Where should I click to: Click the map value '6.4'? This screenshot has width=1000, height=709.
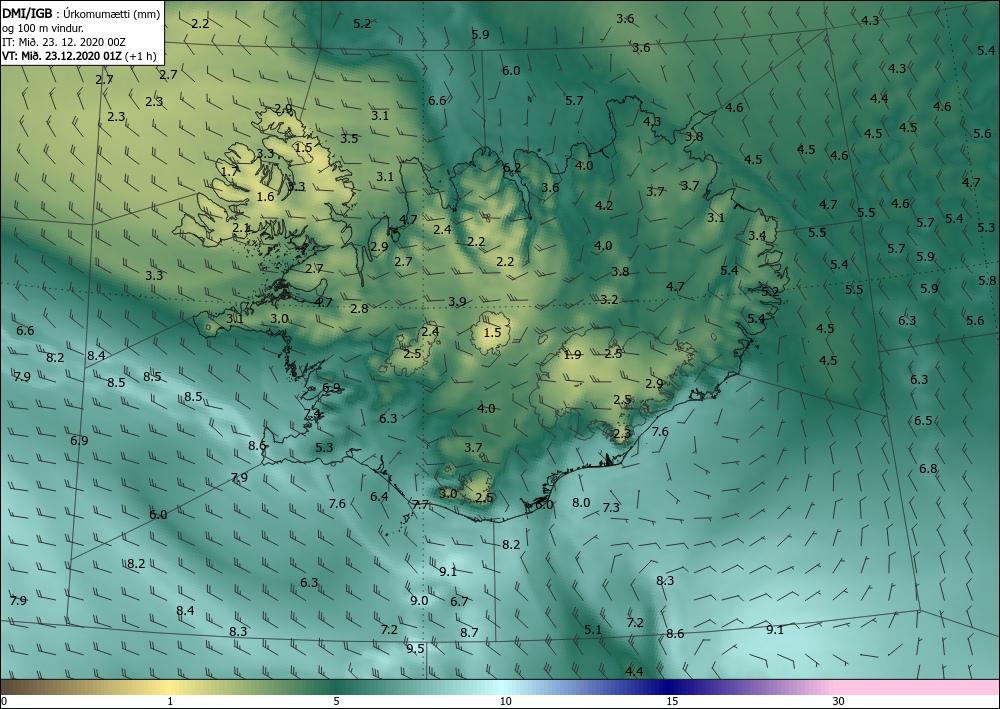(379, 497)
